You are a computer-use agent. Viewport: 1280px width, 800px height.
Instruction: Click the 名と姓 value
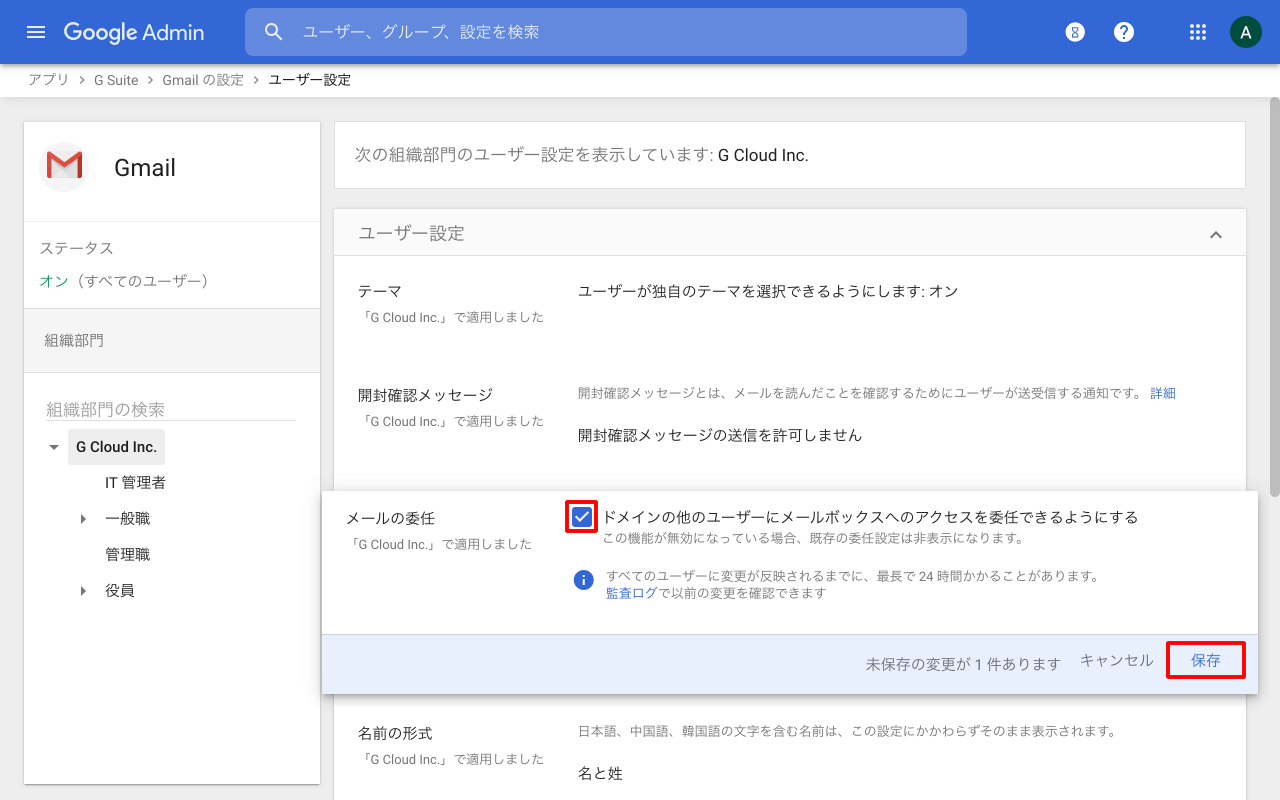600,773
